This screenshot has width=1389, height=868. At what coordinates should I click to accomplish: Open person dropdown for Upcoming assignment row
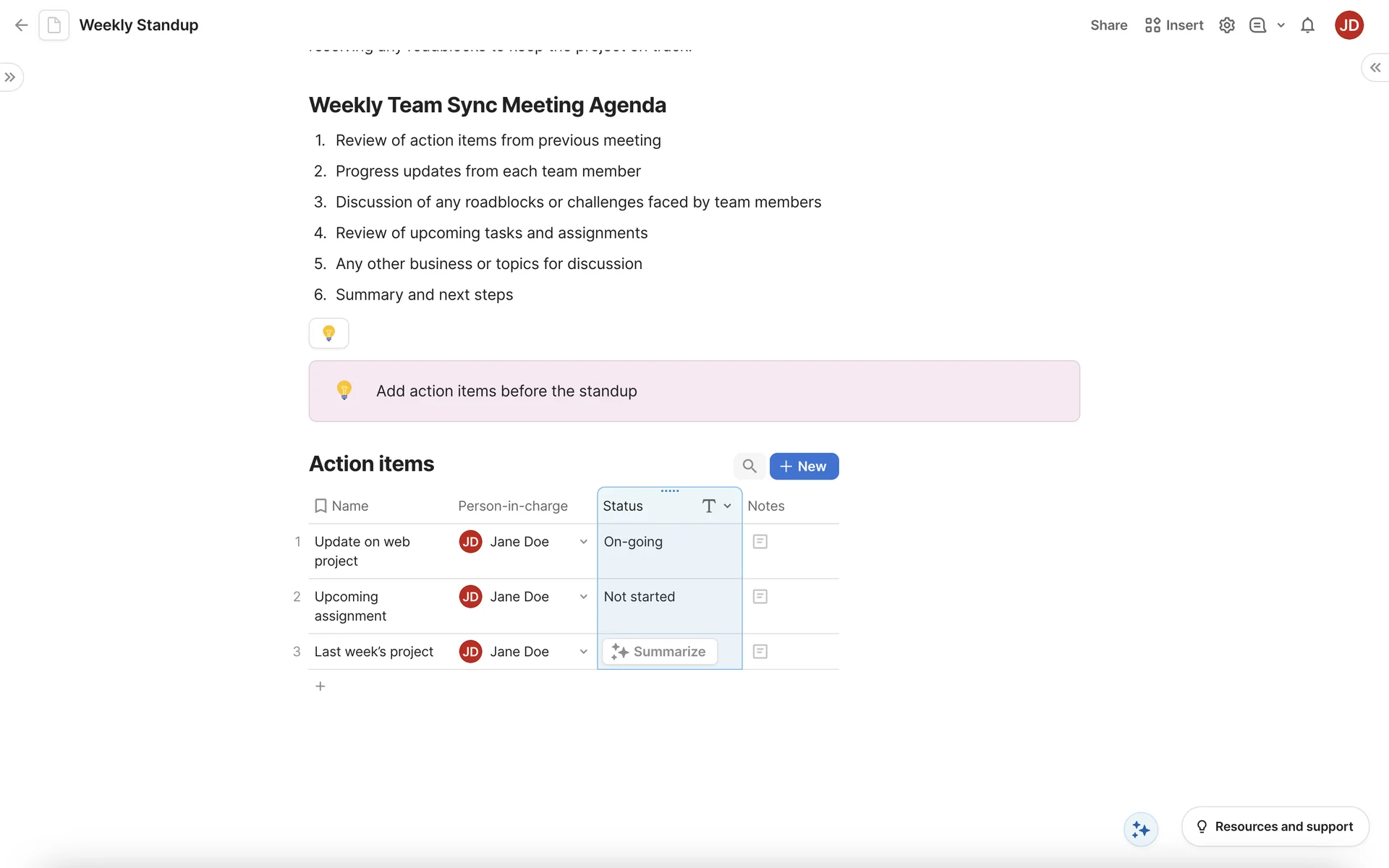tap(583, 597)
